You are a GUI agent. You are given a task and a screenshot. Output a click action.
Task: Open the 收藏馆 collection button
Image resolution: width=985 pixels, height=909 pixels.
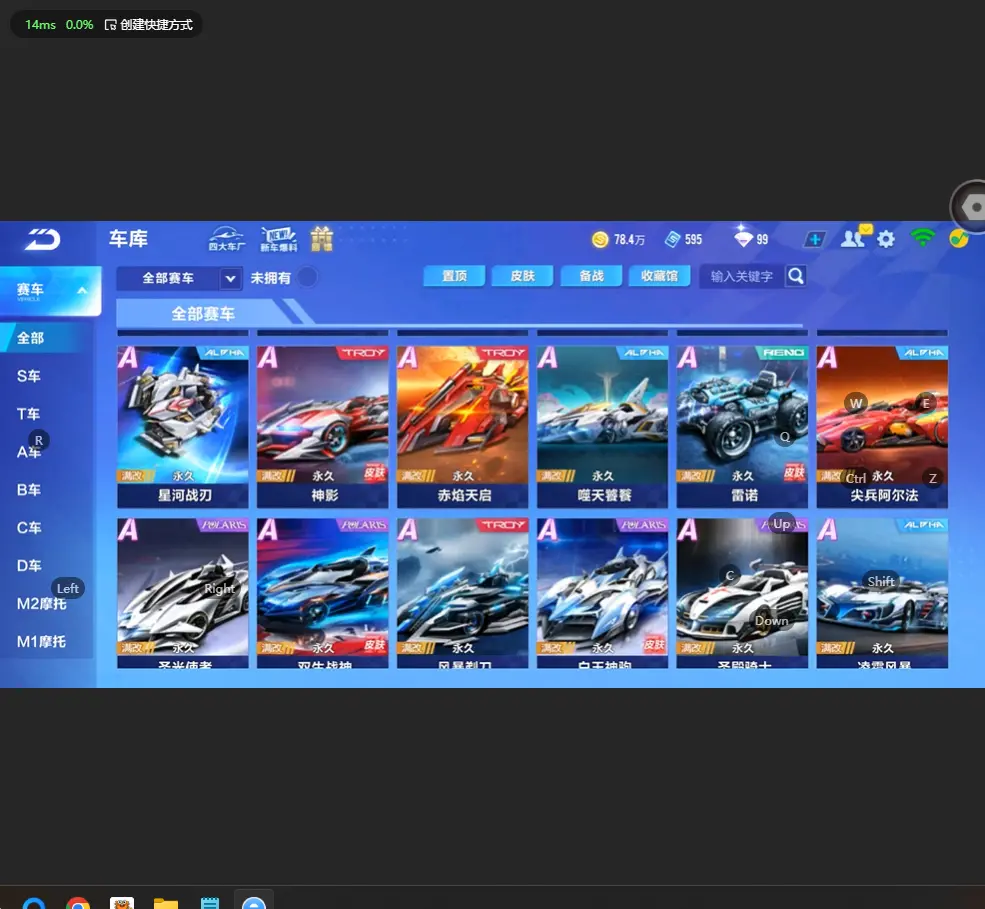click(660, 276)
